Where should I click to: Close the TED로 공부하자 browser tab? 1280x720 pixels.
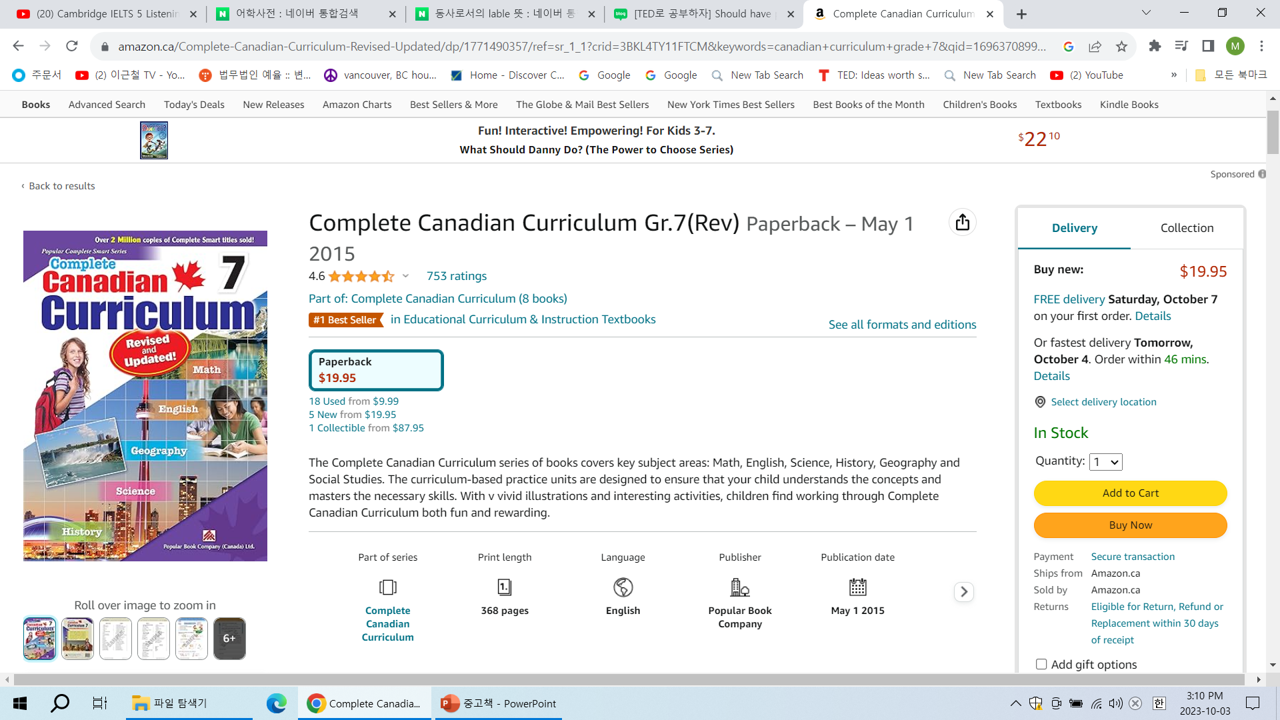[790, 14]
